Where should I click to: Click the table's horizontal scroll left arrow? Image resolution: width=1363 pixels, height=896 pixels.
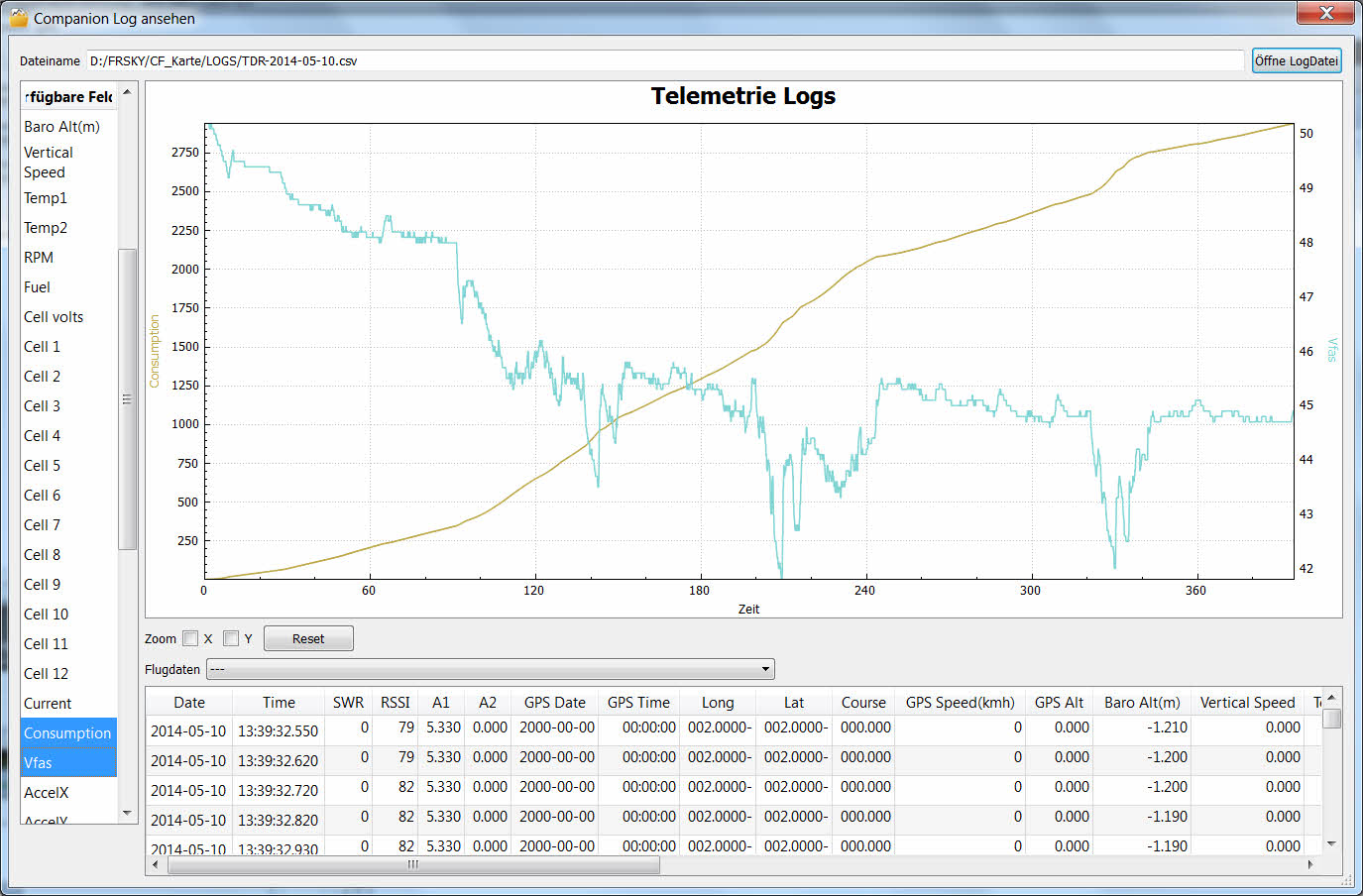pyautogui.click(x=155, y=865)
